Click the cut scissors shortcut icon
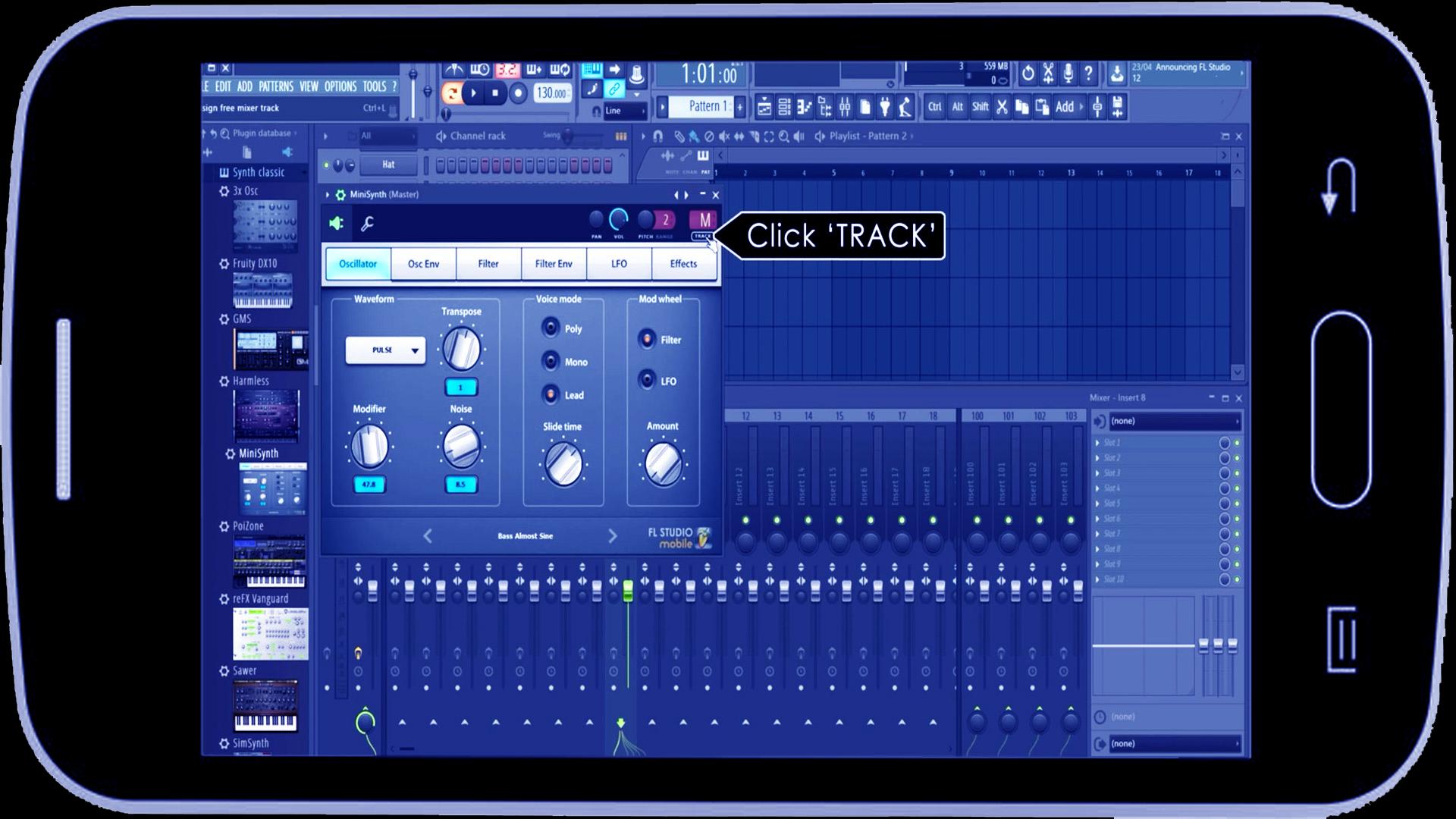The image size is (1456, 819). click(1002, 107)
